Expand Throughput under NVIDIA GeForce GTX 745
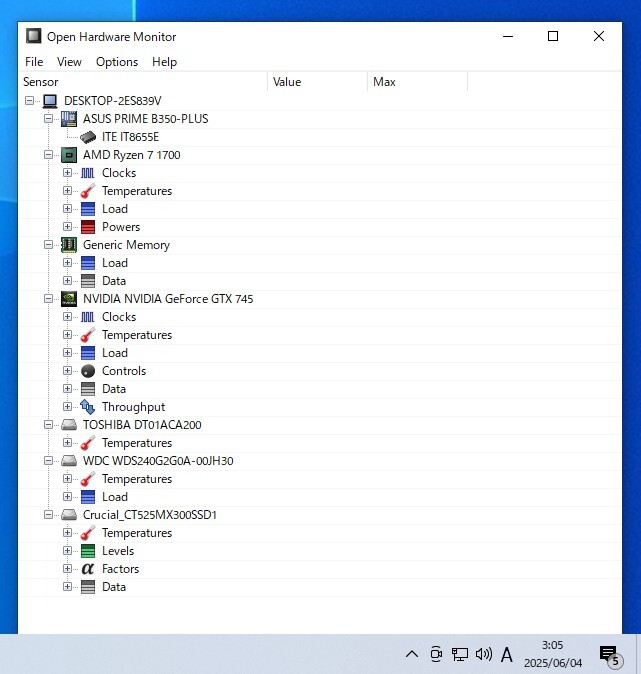The height and width of the screenshot is (674, 641). 67,407
